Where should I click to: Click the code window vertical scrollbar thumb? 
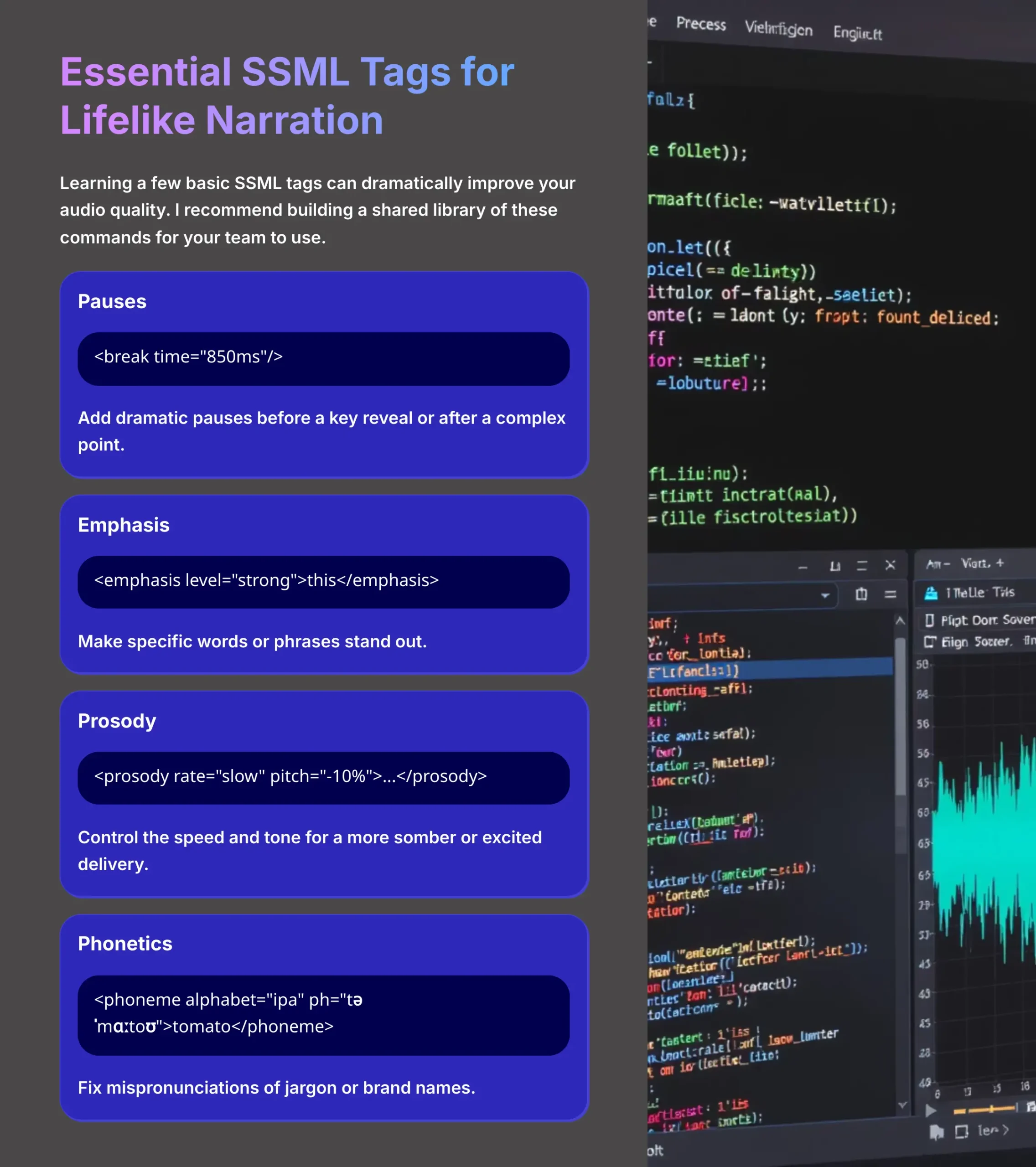[x=900, y=717]
